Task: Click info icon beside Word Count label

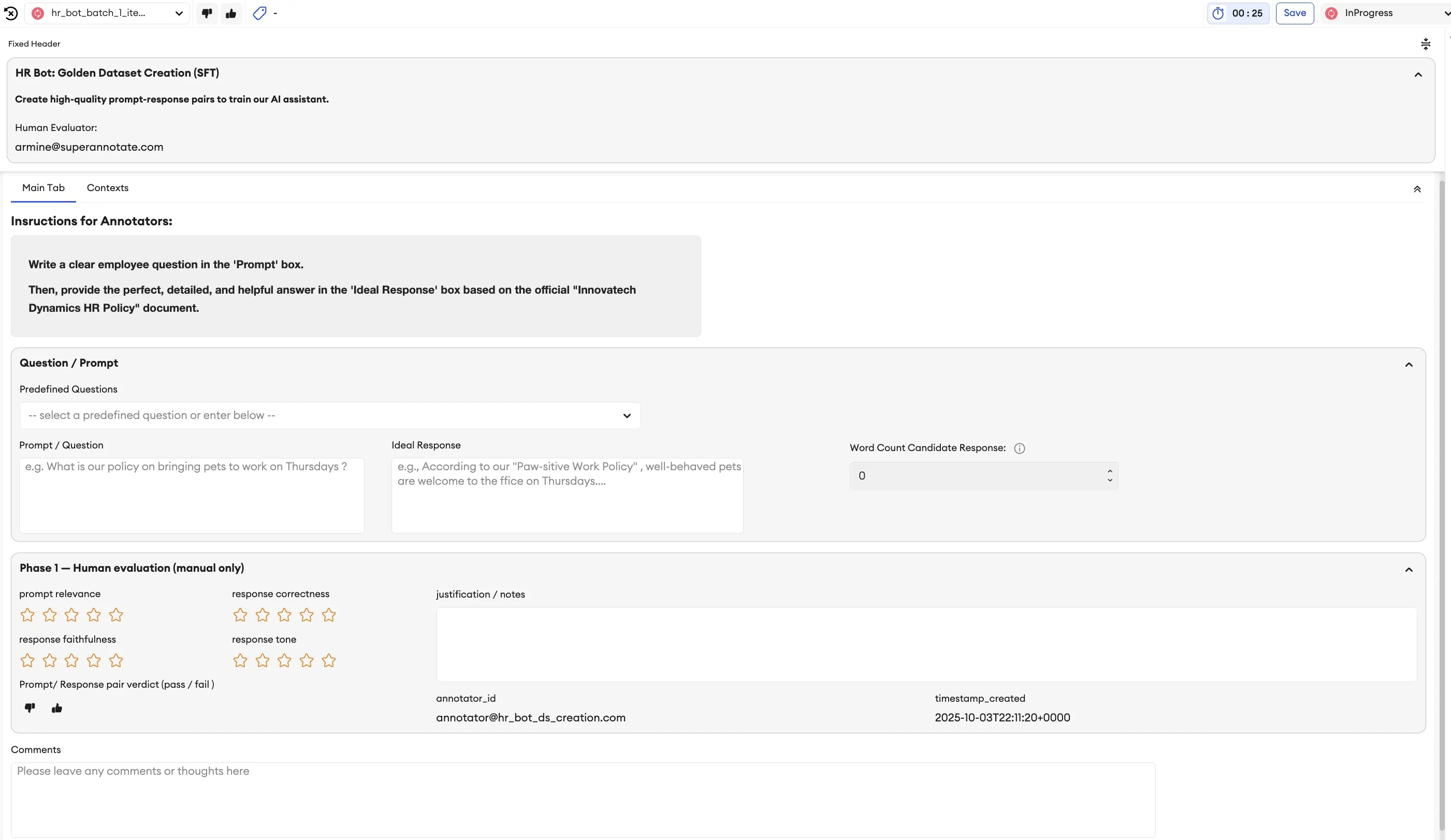Action: coord(1019,448)
